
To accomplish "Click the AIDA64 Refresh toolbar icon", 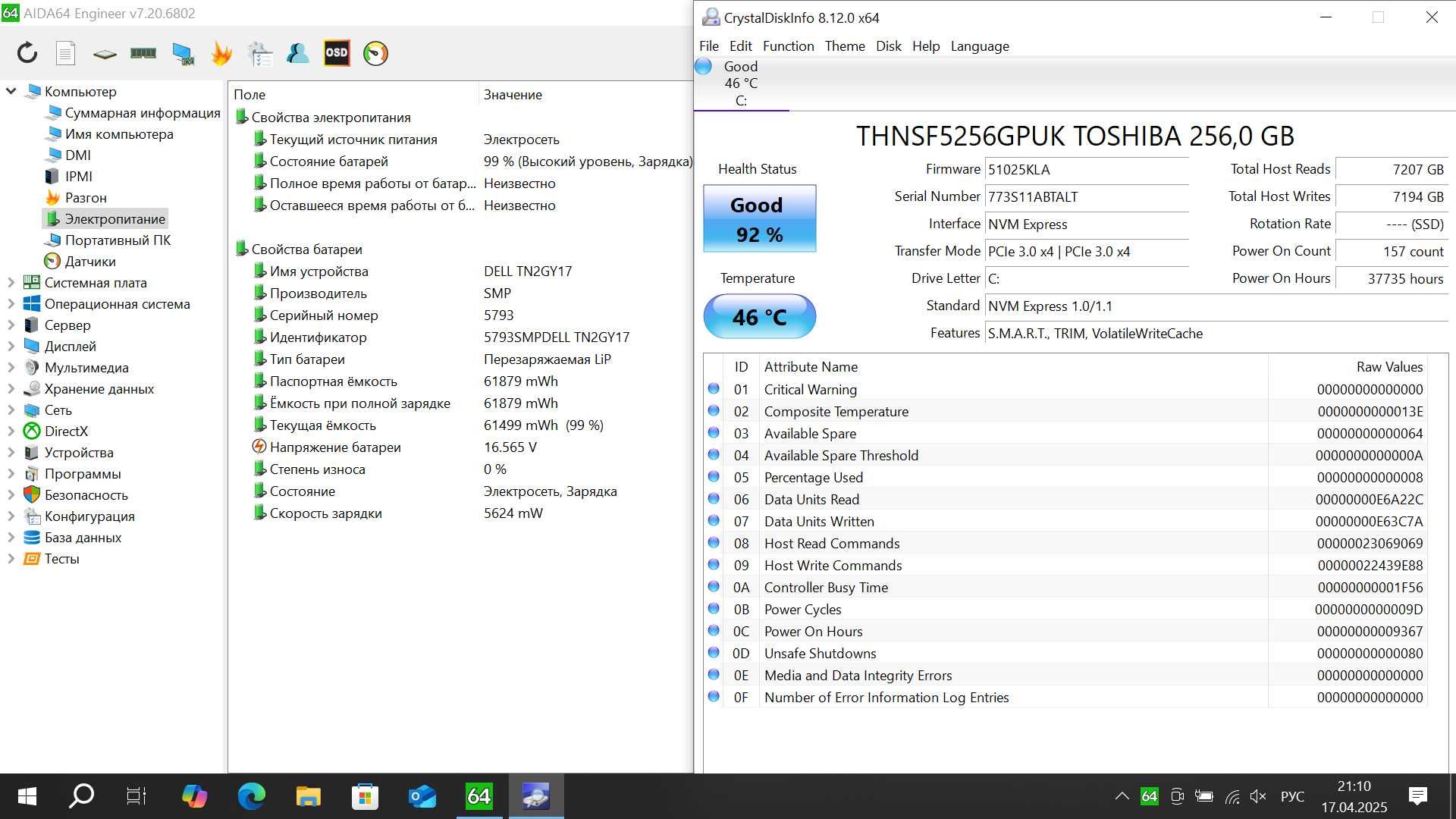I will [x=27, y=53].
